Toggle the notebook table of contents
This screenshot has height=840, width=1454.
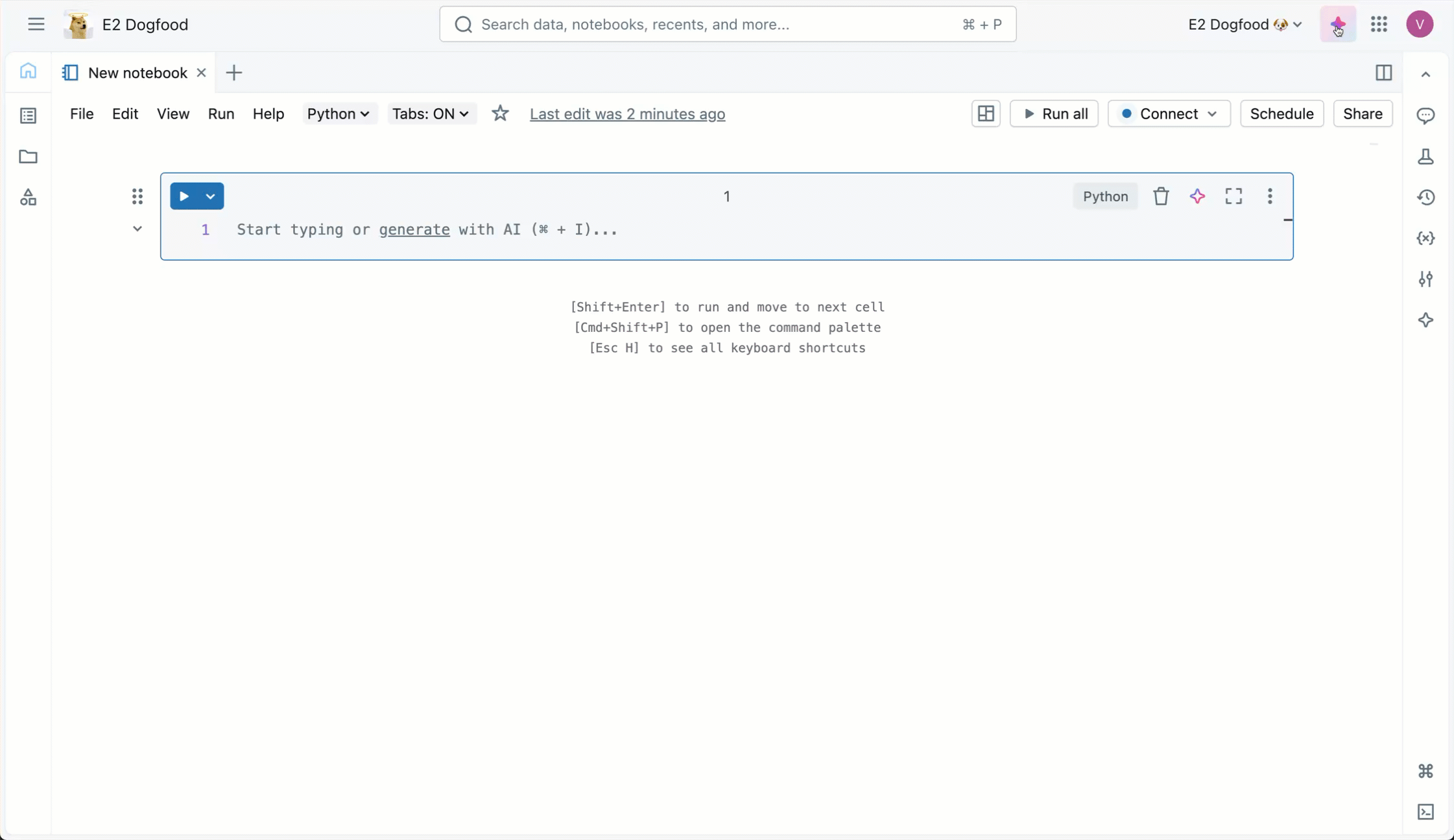coord(28,115)
